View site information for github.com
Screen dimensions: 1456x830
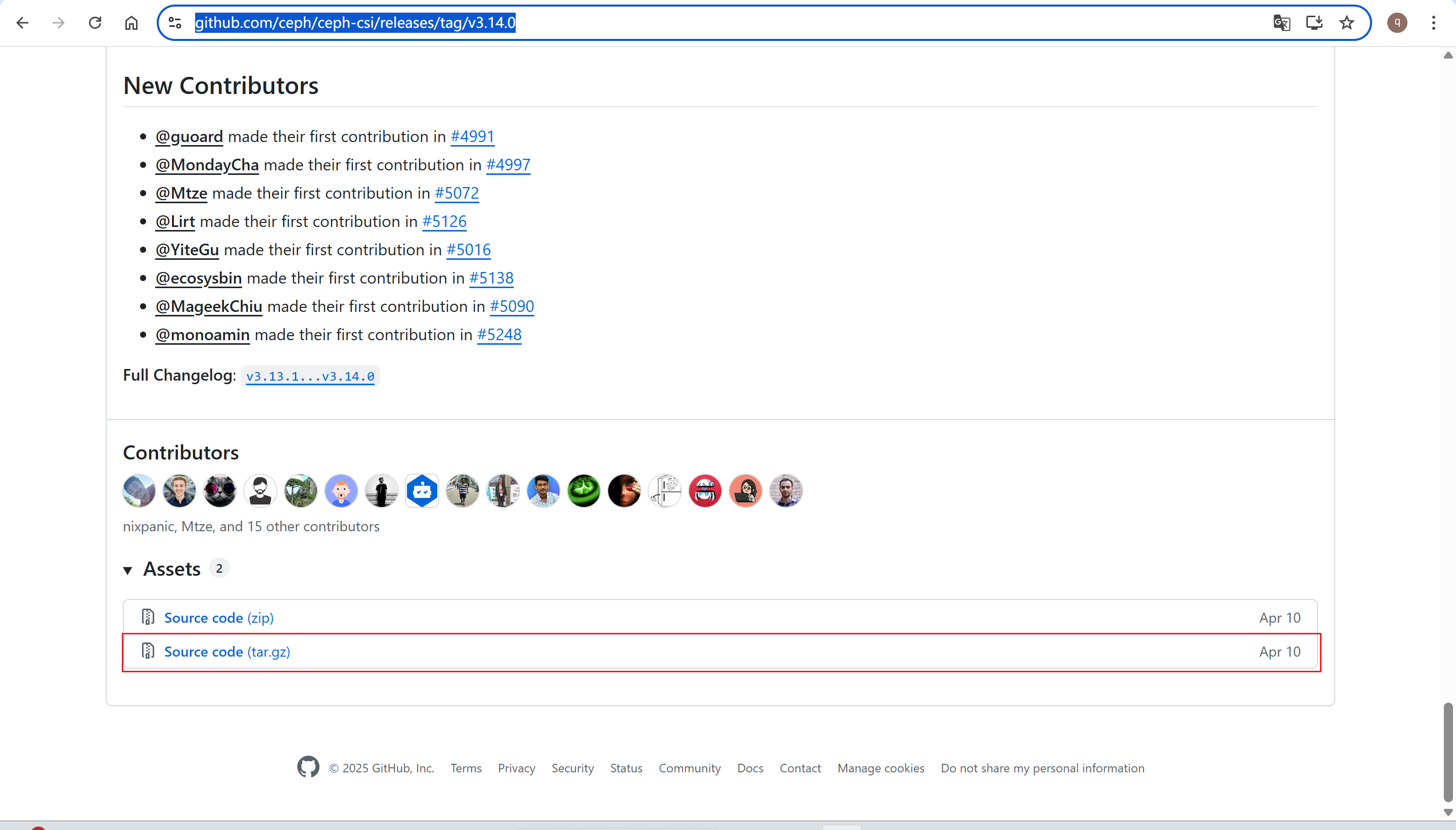pos(175,23)
